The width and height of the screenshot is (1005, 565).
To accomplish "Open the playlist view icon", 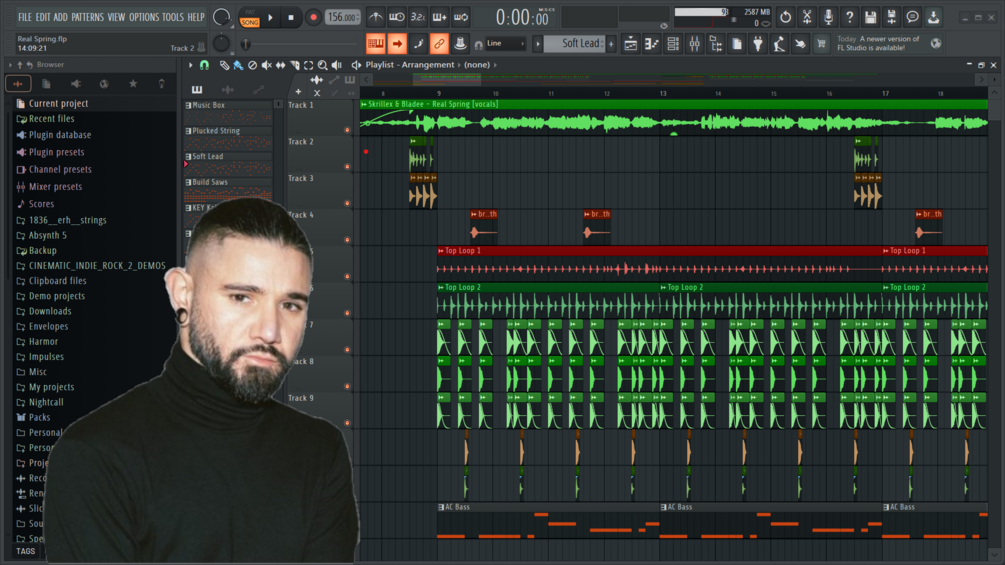I will [631, 44].
